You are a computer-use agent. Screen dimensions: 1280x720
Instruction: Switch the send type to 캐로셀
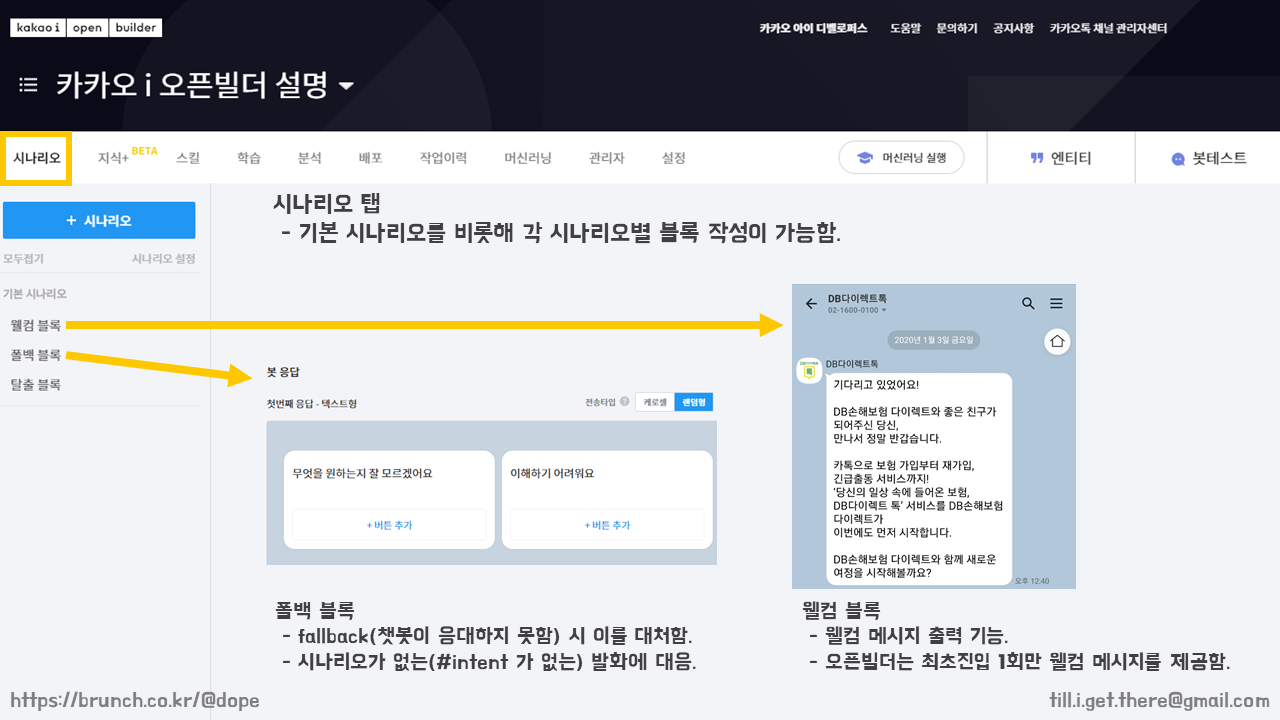pyautogui.click(x=655, y=402)
